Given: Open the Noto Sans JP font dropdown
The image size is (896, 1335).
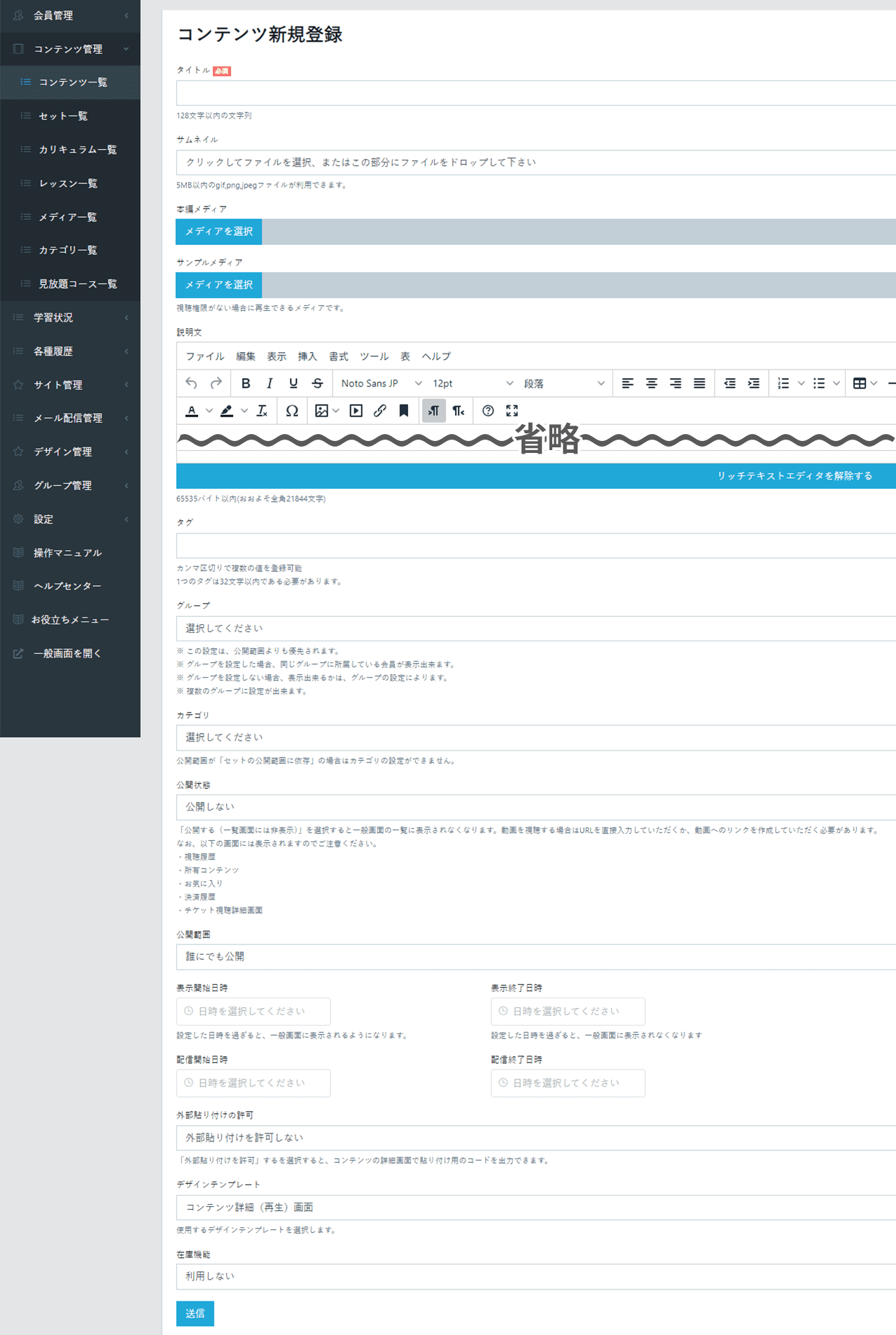Looking at the screenshot, I should [381, 383].
